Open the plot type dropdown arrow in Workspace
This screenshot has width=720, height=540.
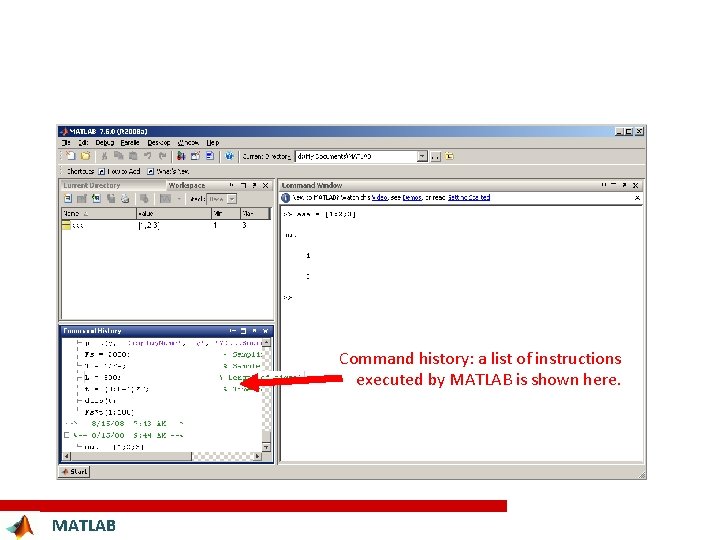pos(179,199)
